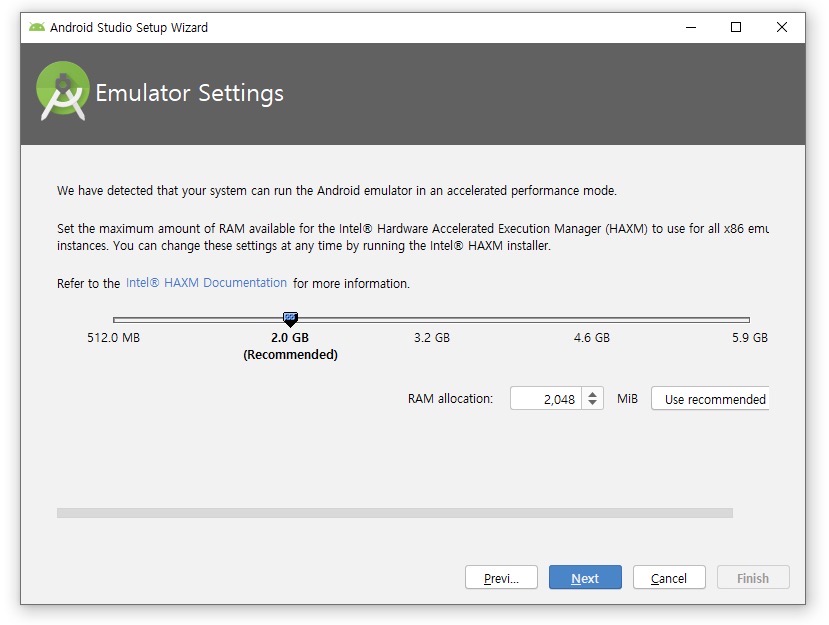Proceed with the Next button

pos(585,577)
